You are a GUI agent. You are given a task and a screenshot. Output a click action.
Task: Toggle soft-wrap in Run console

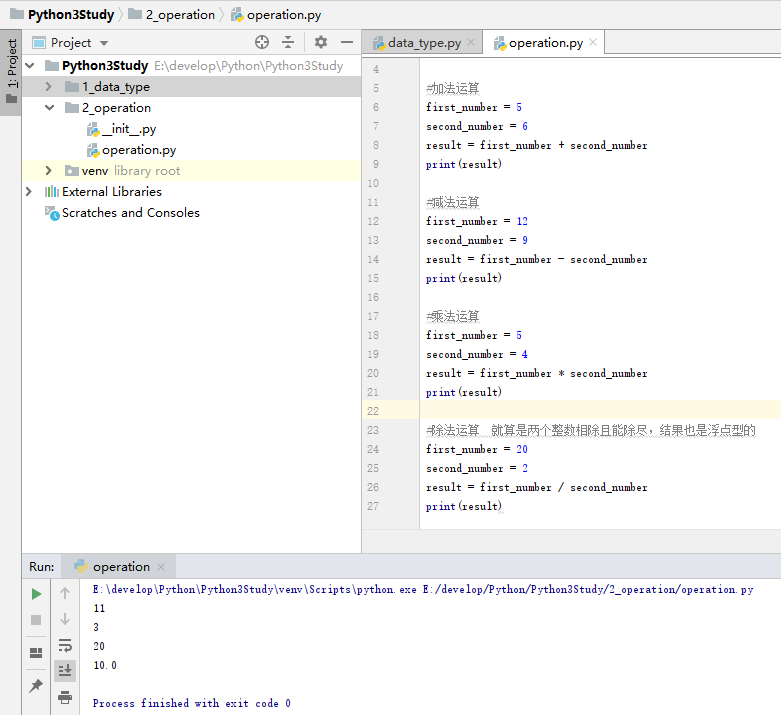click(x=65, y=645)
